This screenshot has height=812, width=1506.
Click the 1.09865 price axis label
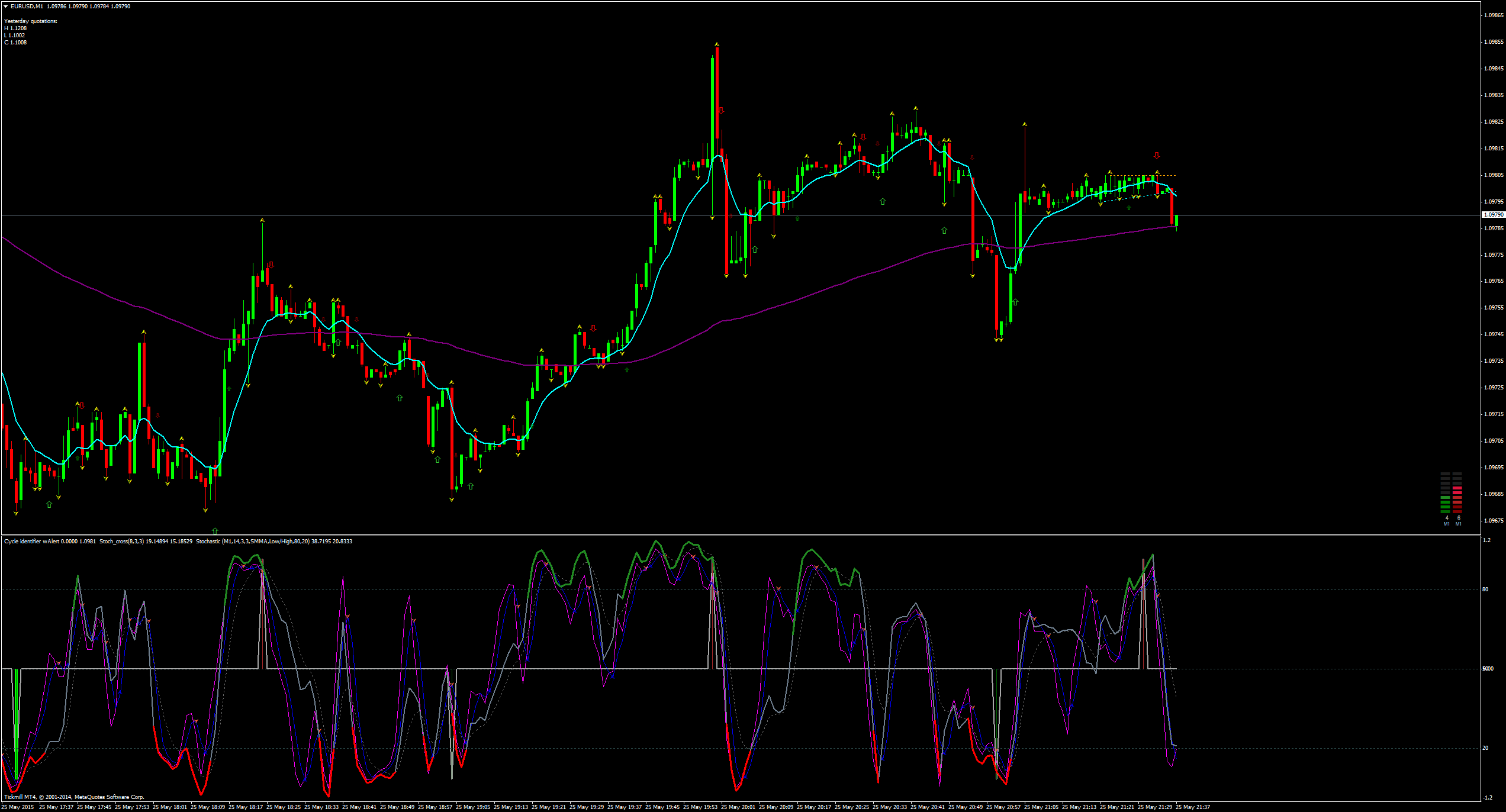(1494, 15)
